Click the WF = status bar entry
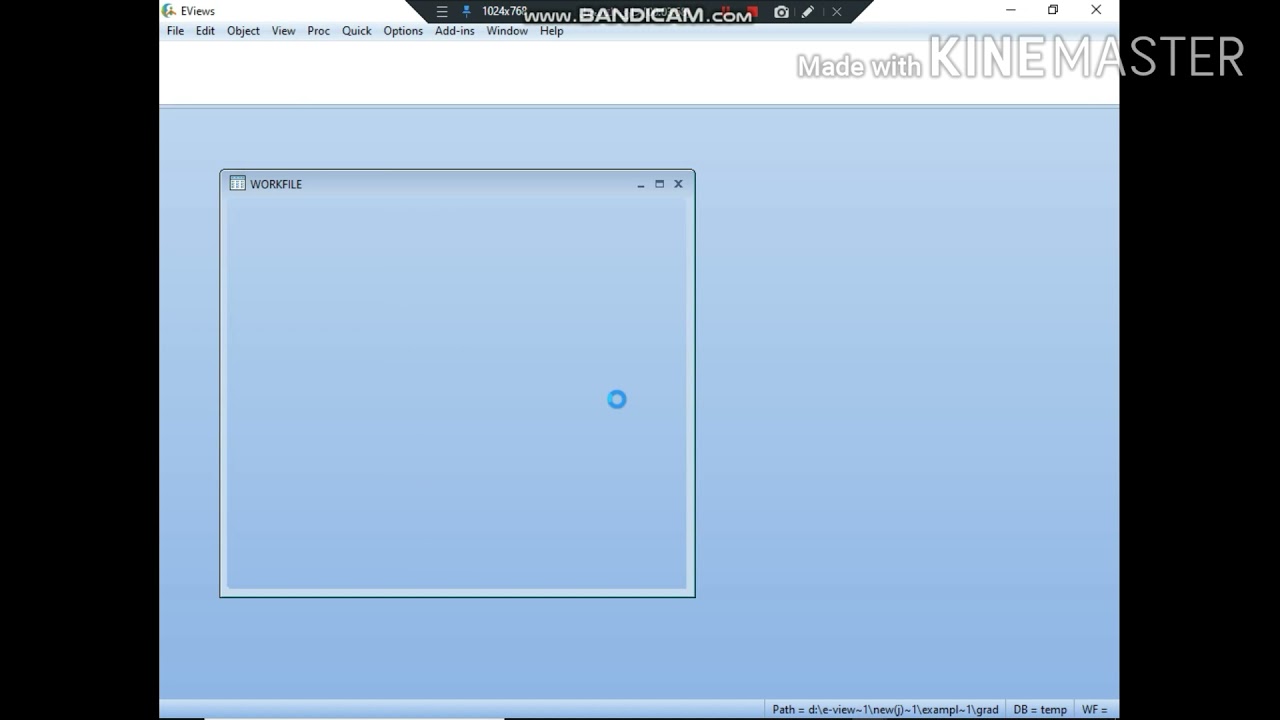This screenshot has height=720, width=1280. [1095, 709]
